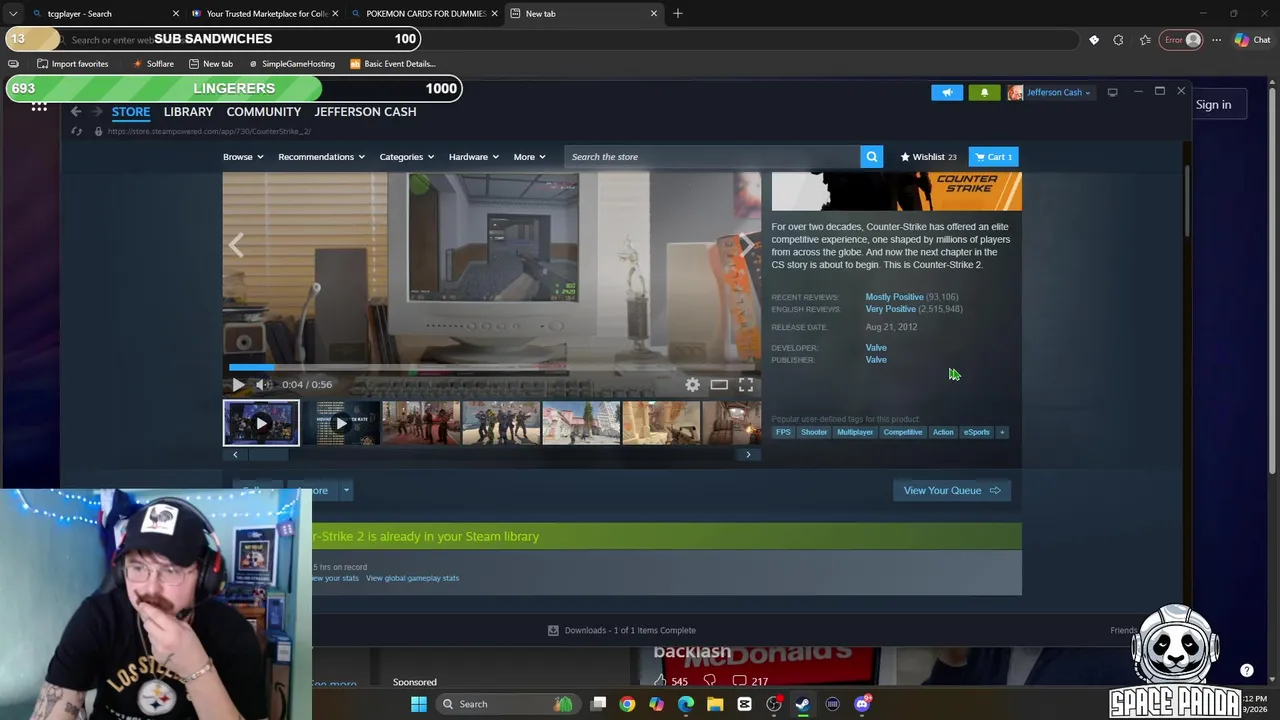The image size is (1280, 720).
Task: Show previous media with left arrow overlay
Action: coord(236,246)
